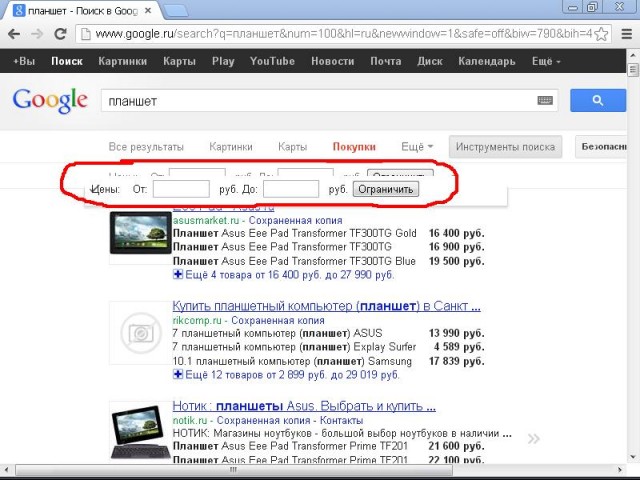Open the "Ещё" dropdown in the black bar
640x480 pixels.
pyautogui.click(x=546, y=61)
